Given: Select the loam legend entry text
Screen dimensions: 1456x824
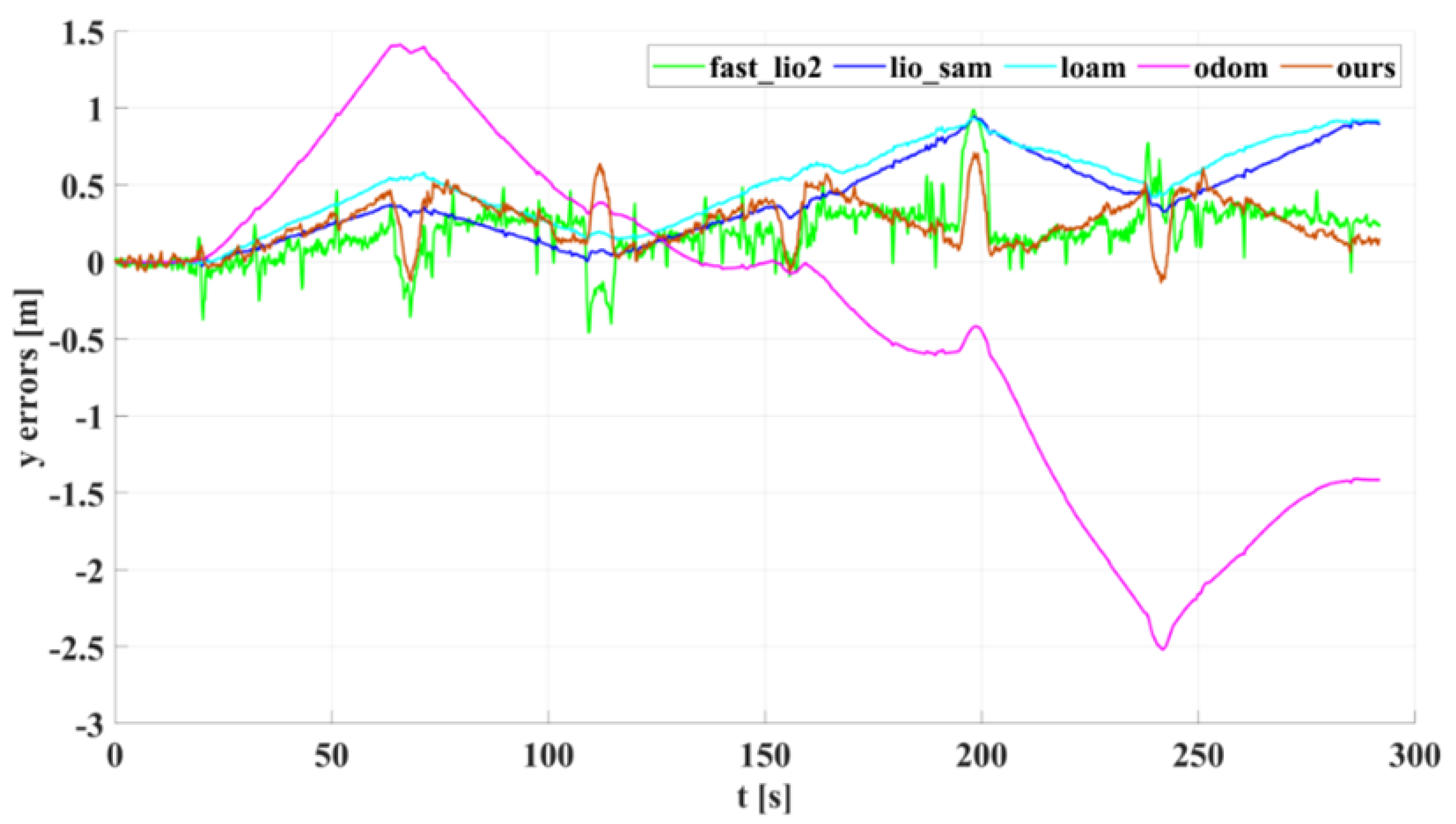Looking at the screenshot, I should tap(1093, 68).
